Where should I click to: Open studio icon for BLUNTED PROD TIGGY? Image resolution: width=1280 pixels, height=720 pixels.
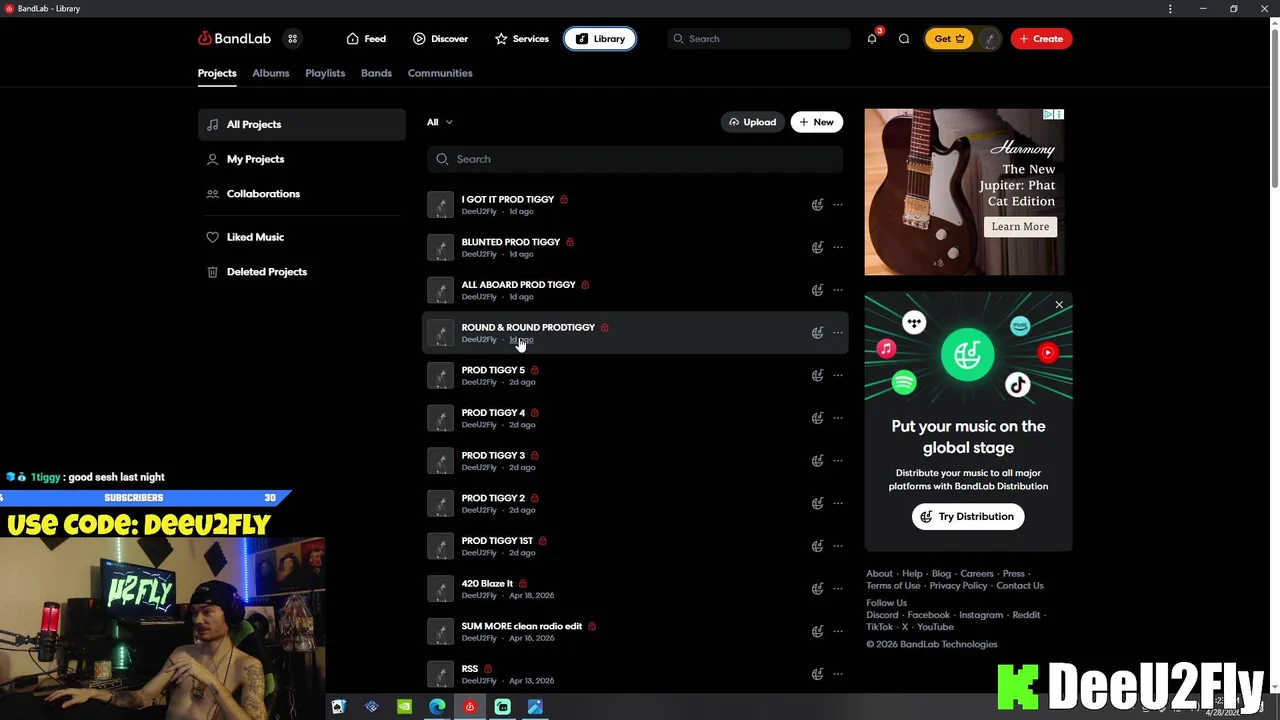pos(817,248)
